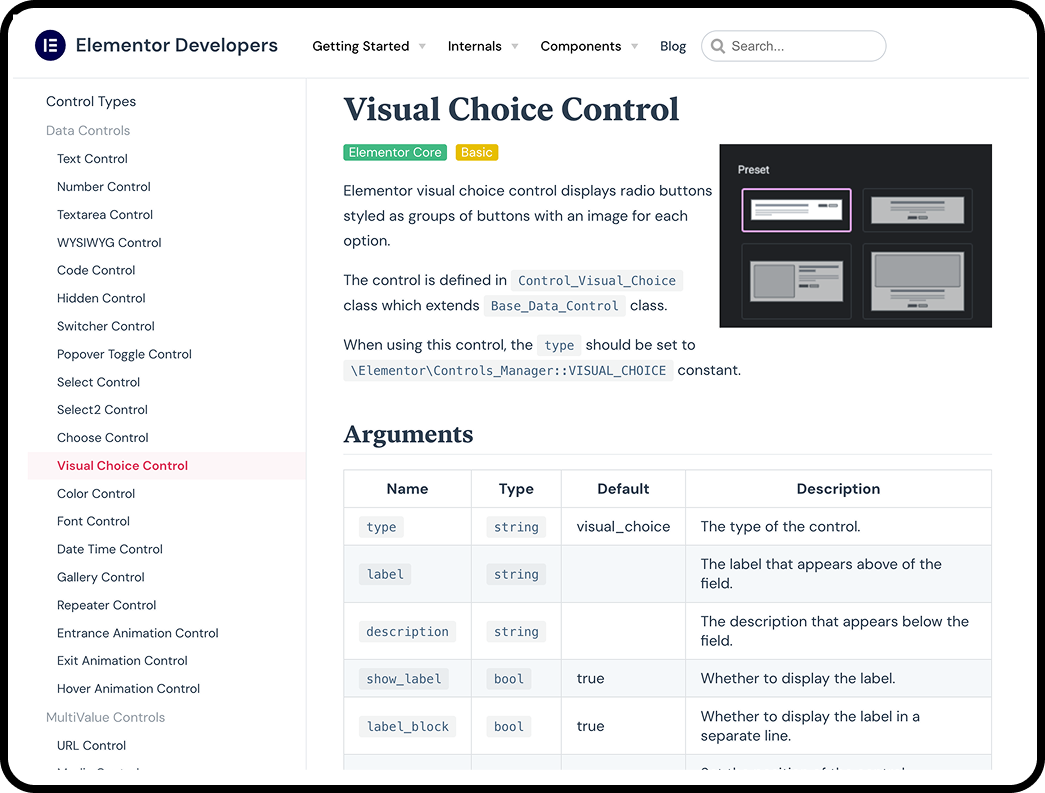This screenshot has width=1045, height=793.
Task: Select MultiValue Controls sidebar heading
Action: tap(105, 717)
